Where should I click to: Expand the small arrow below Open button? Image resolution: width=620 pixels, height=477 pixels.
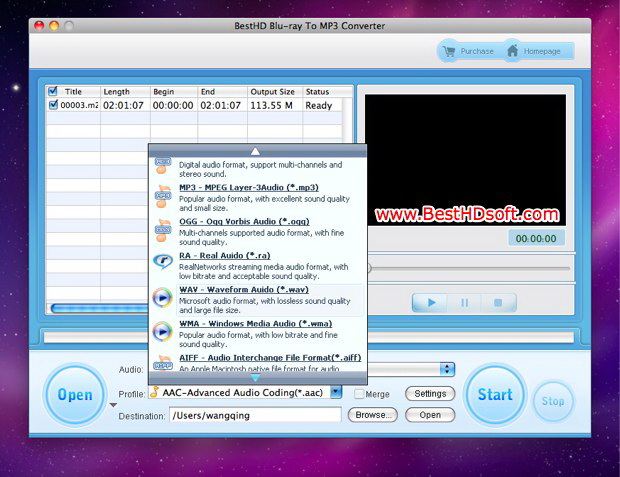click(x=113, y=405)
